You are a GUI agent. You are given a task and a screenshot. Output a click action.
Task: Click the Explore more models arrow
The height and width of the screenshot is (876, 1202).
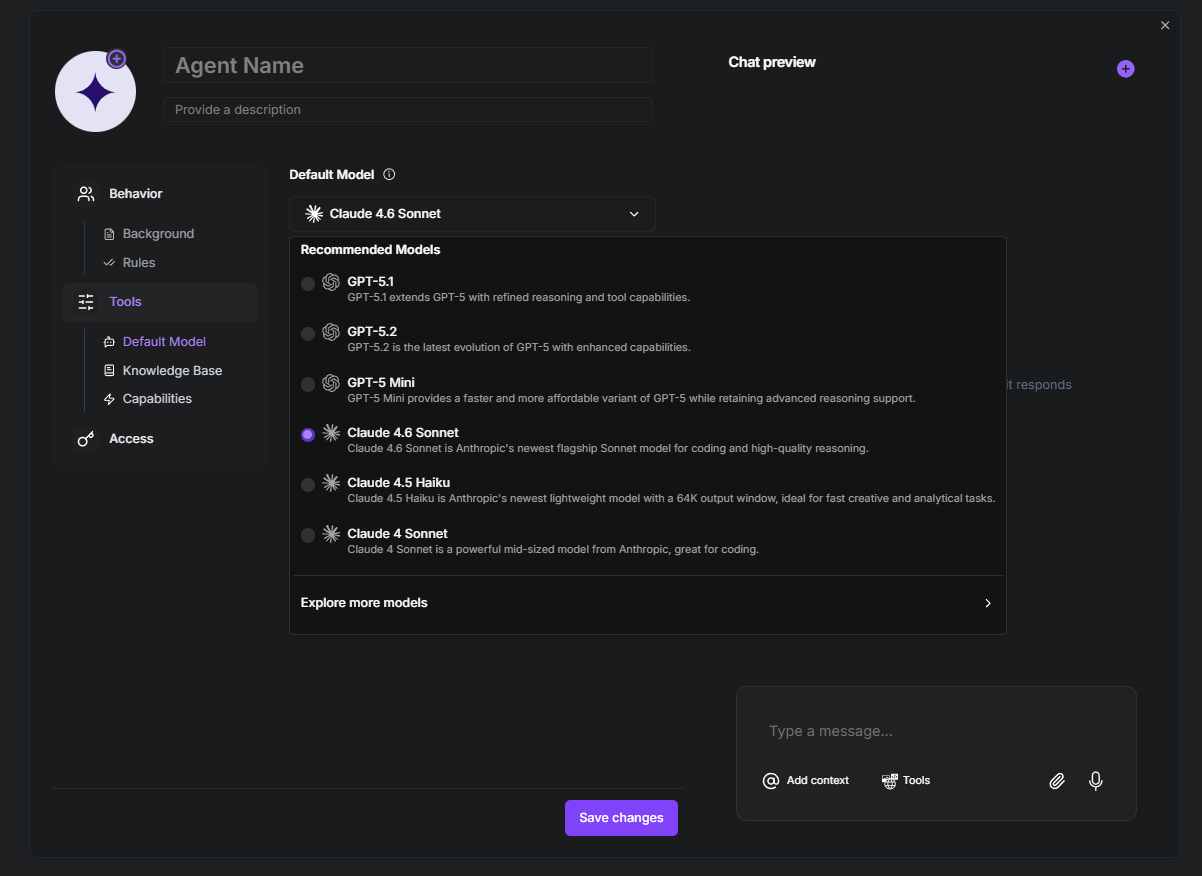[x=988, y=603]
